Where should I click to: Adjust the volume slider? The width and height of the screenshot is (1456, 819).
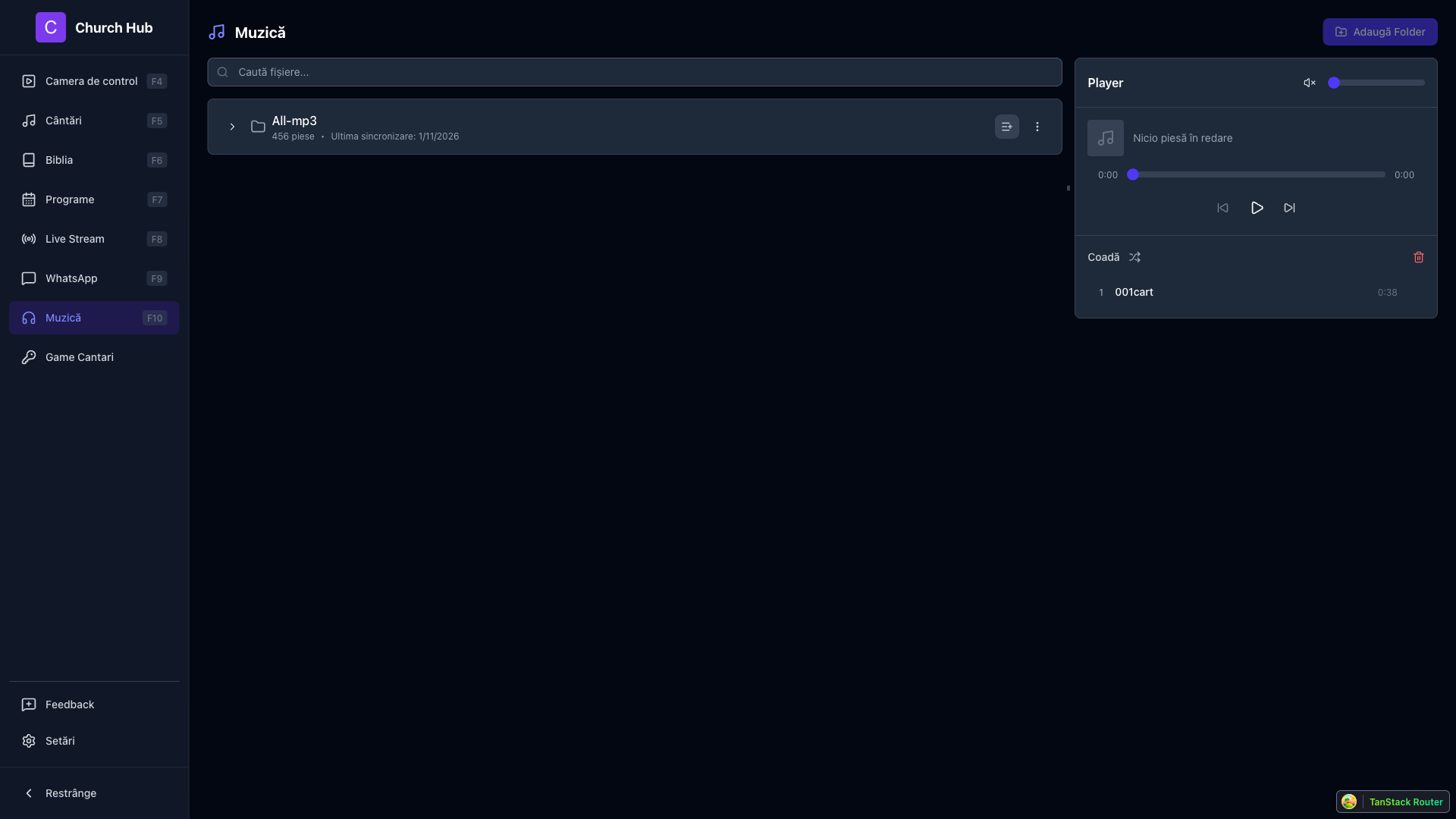point(1376,83)
